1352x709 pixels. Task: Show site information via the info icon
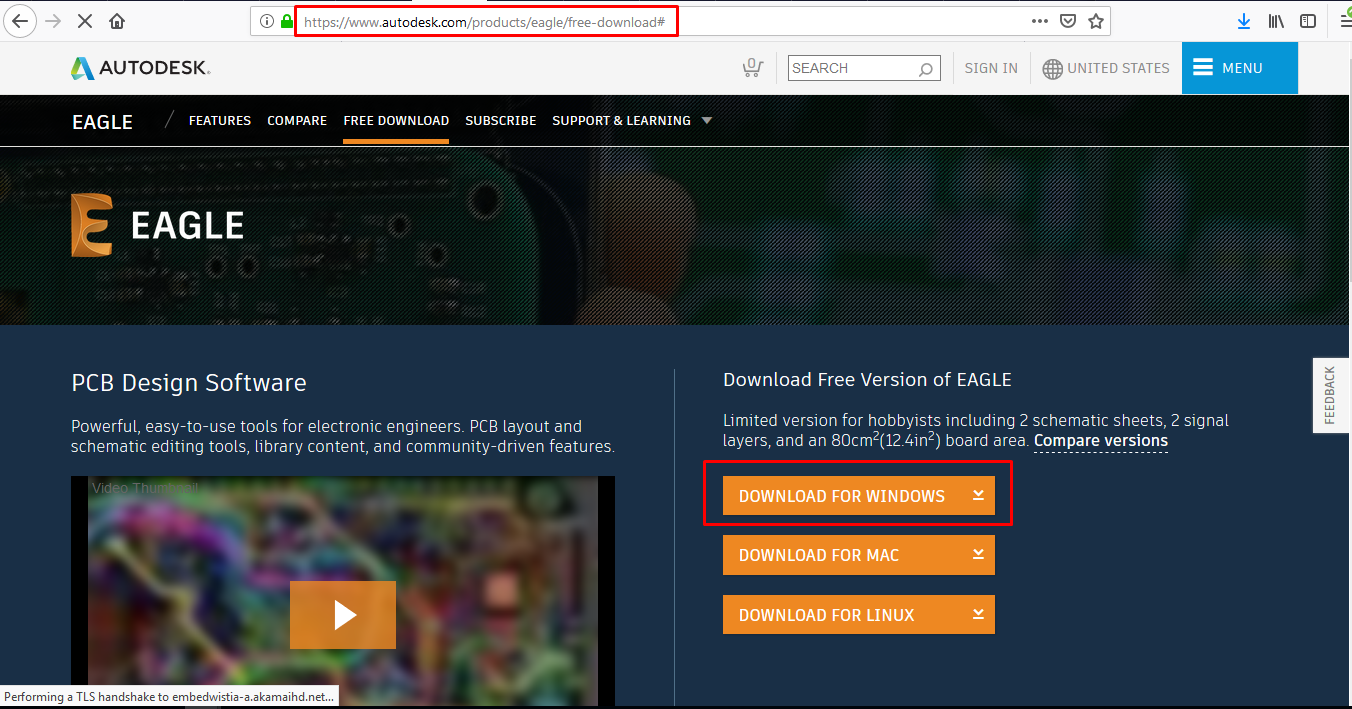(x=267, y=21)
